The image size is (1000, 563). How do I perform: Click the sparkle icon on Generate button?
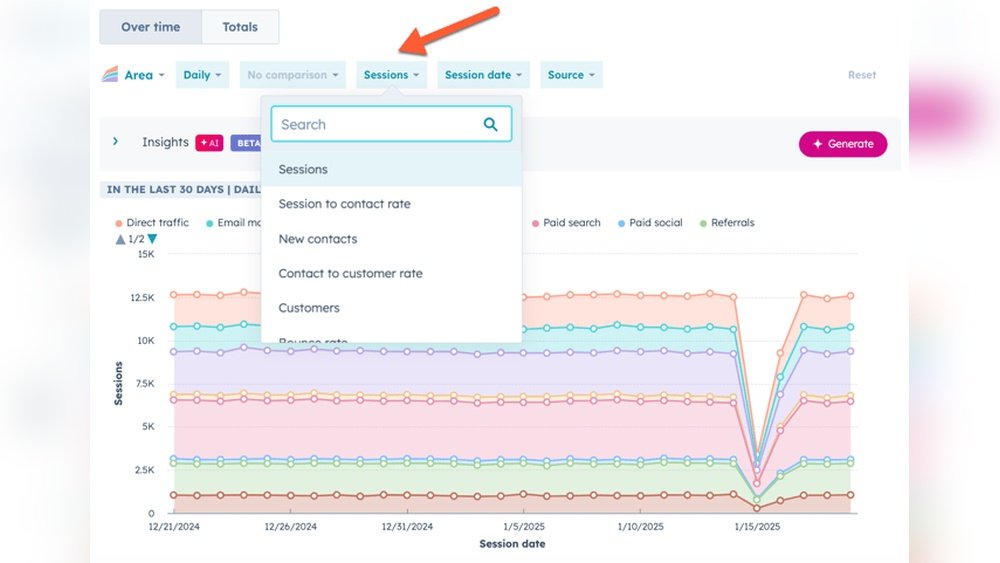click(x=817, y=144)
